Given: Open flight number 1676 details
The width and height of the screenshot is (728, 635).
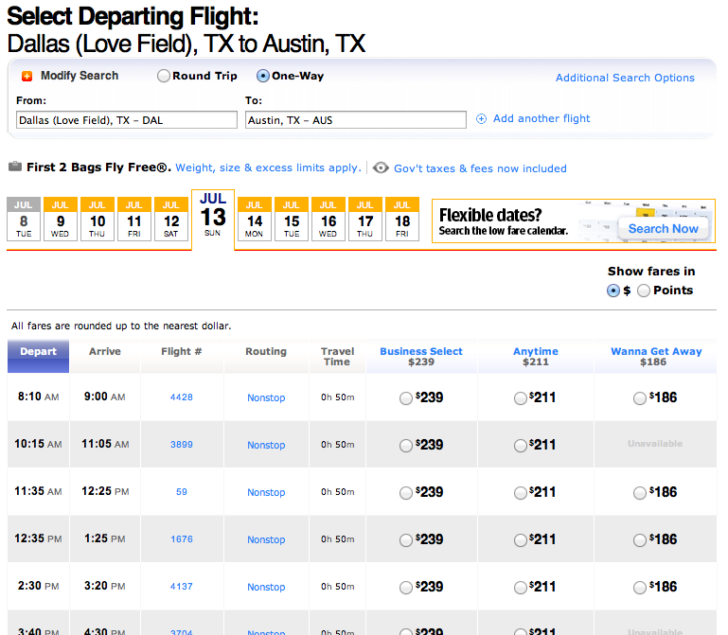Looking at the screenshot, I should click(x=181, y=539).
